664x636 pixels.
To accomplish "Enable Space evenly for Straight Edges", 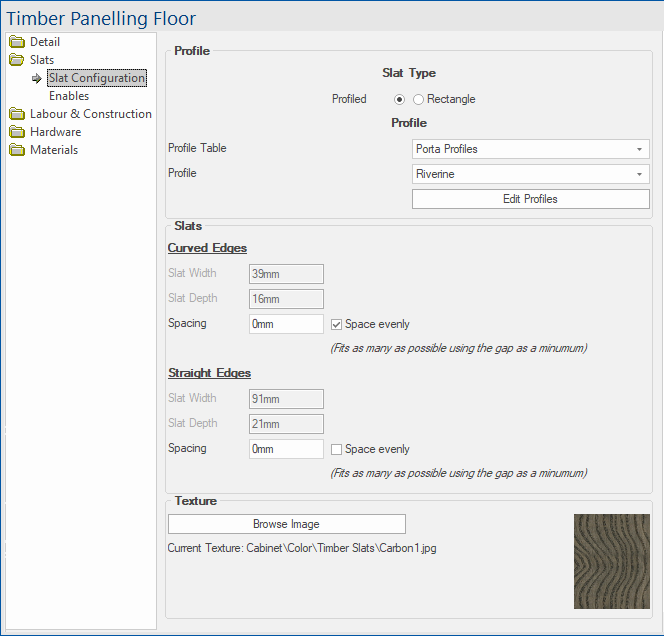I will click(336, 450).
